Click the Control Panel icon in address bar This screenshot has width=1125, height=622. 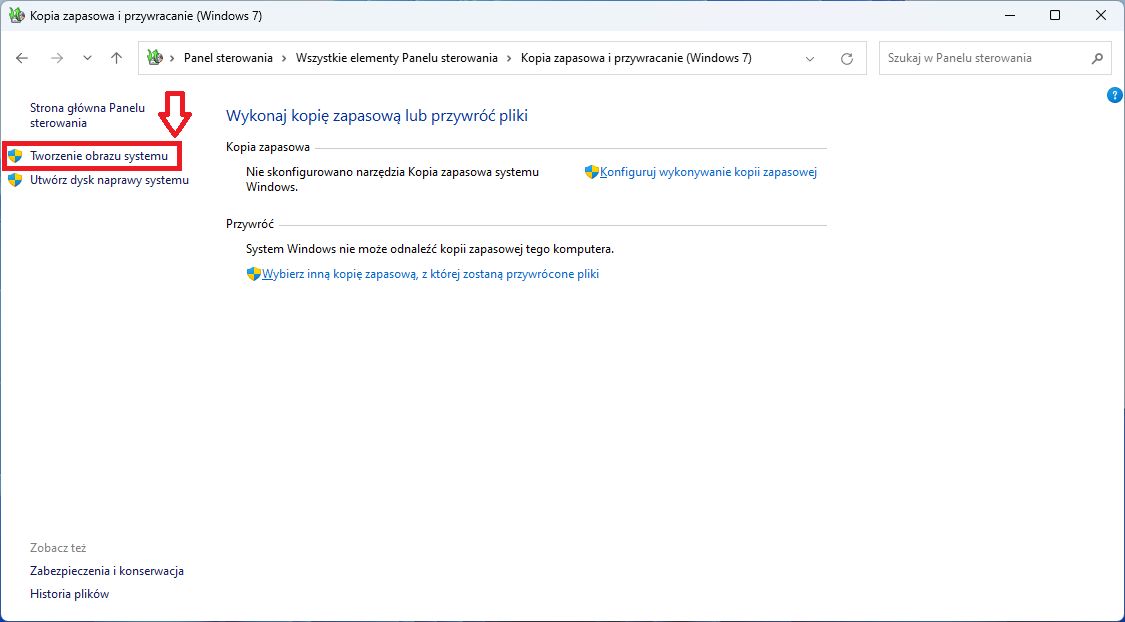tap(154, 58)
